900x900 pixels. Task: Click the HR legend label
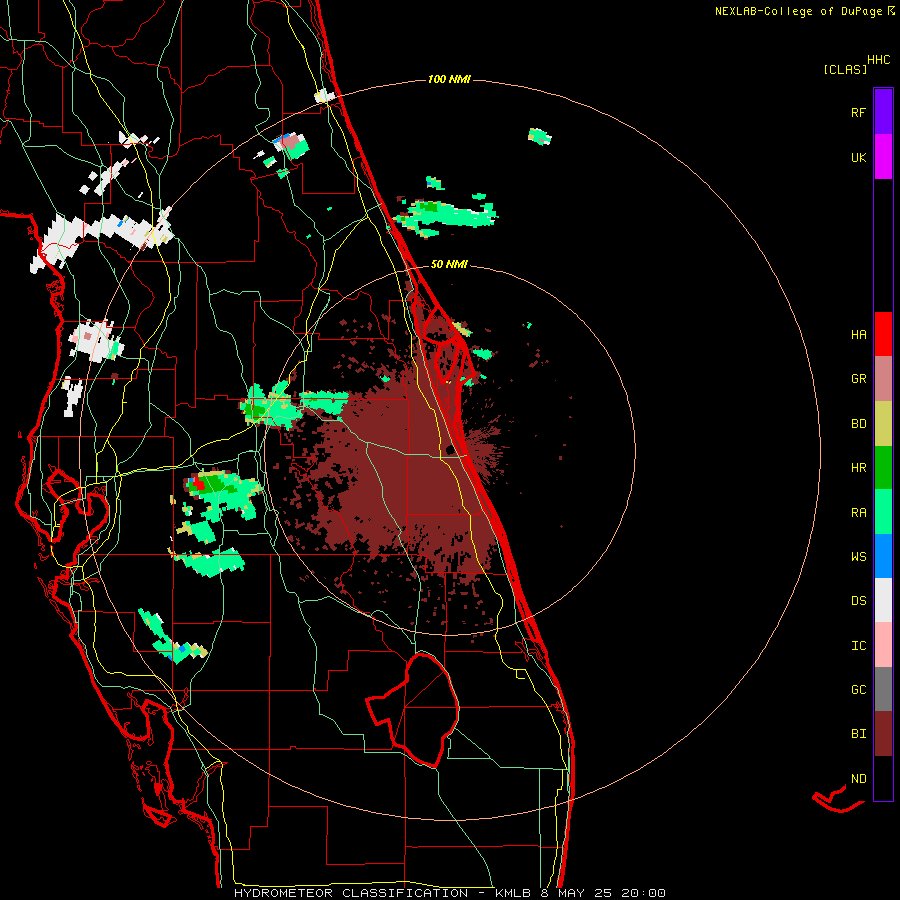click(858, 468)
